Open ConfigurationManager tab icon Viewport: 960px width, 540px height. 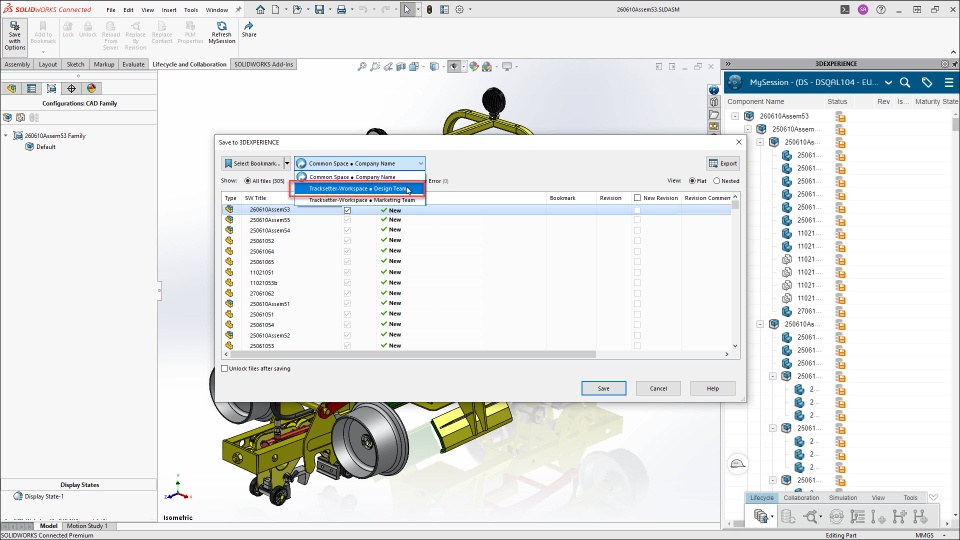coord(51,89)
